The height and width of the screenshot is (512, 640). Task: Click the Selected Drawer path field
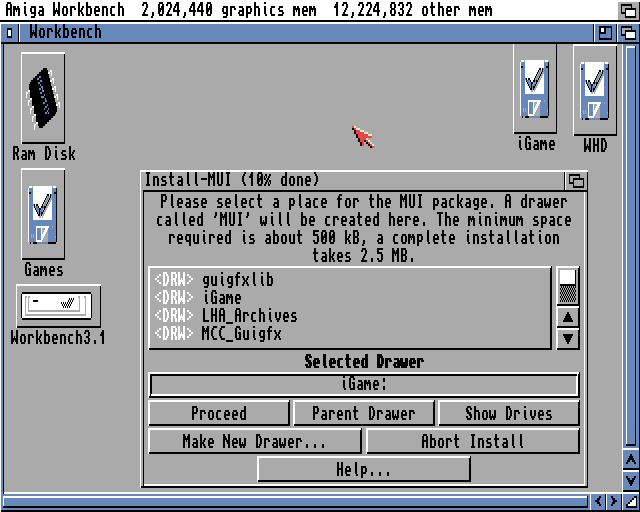363,385
